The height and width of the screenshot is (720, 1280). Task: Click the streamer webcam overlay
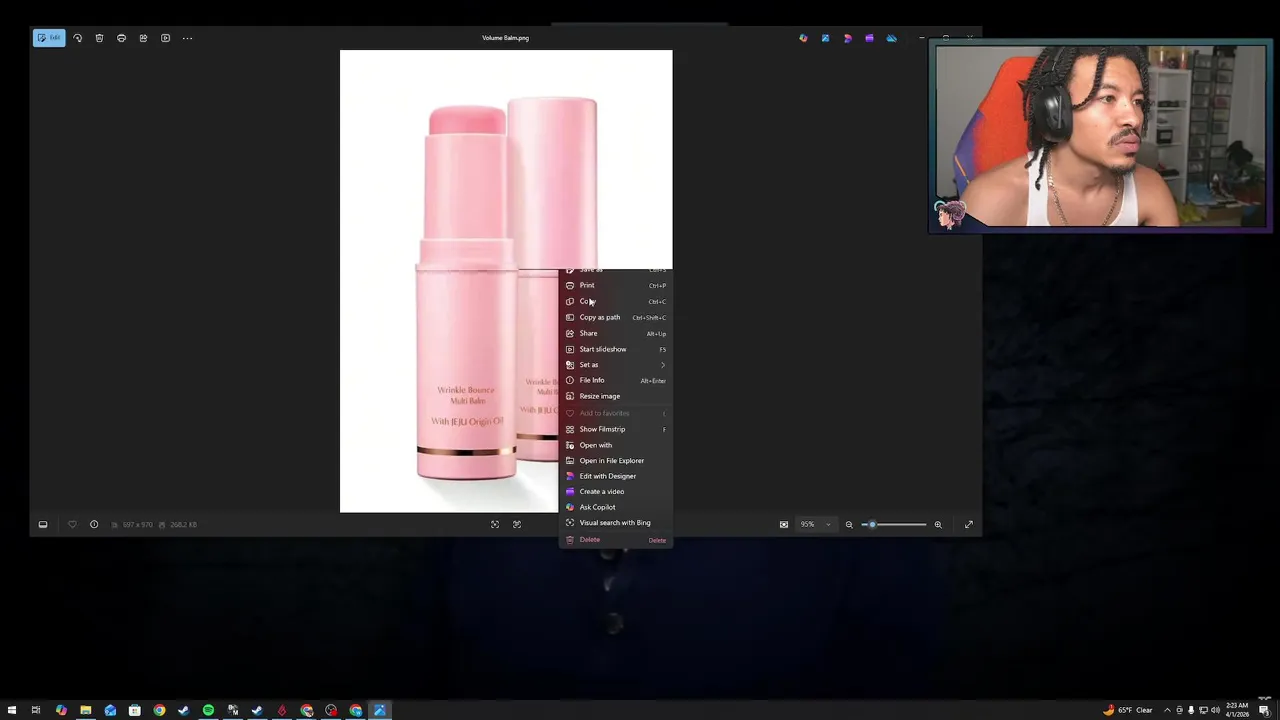(1100, 135)
